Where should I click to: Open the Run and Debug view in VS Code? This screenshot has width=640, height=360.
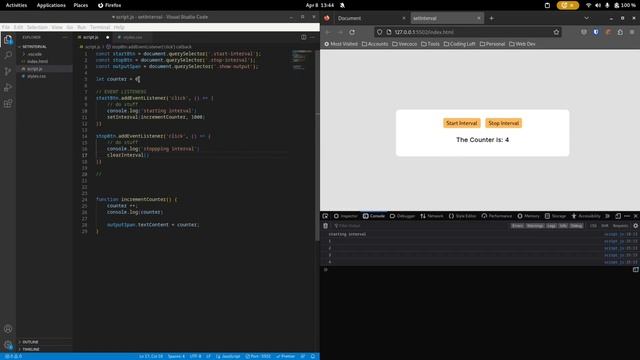point(8,87)
